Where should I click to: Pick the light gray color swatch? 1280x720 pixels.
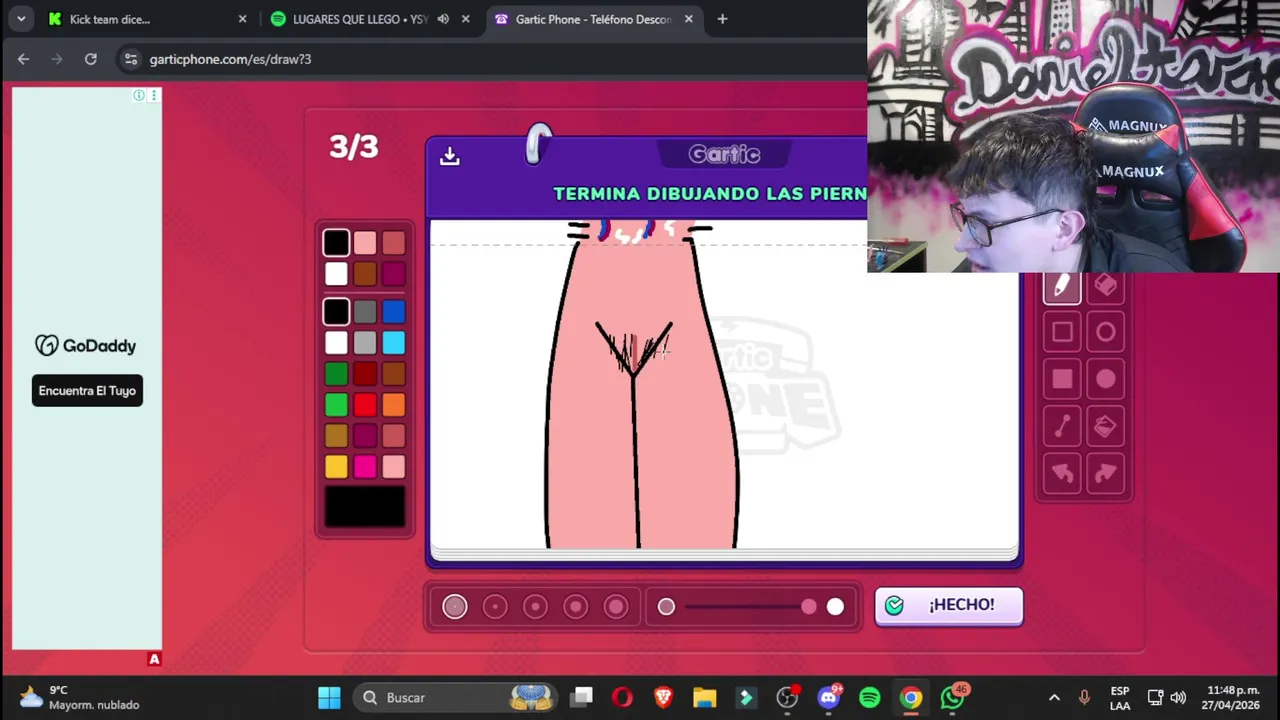tap(364, 343)
